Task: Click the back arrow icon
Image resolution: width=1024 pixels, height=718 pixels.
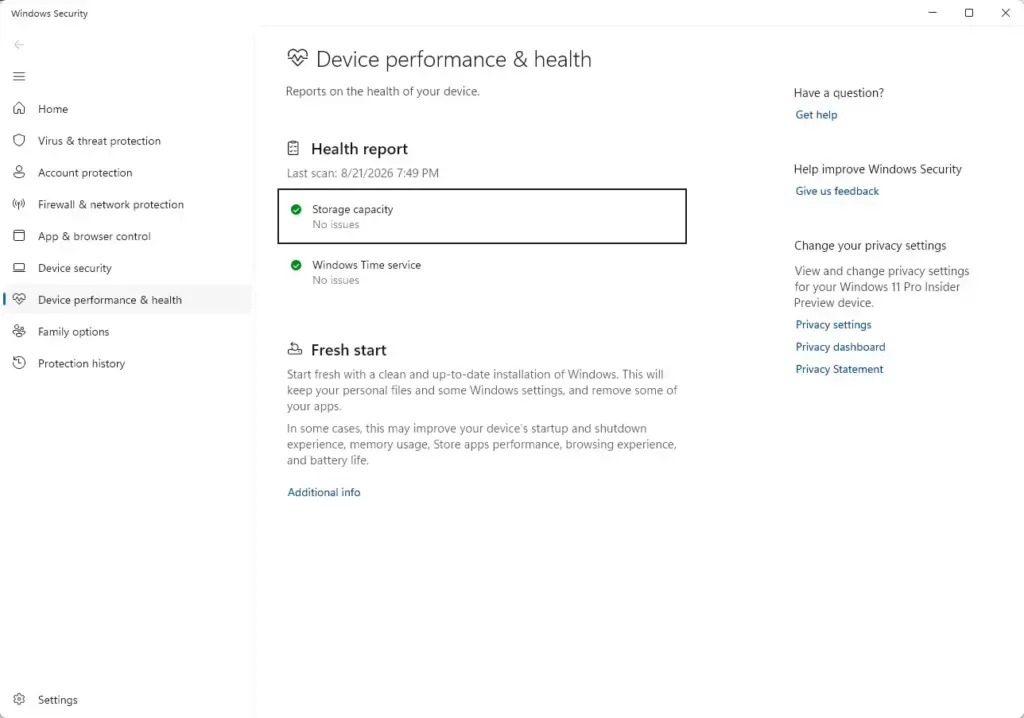Action: point(19,44)
